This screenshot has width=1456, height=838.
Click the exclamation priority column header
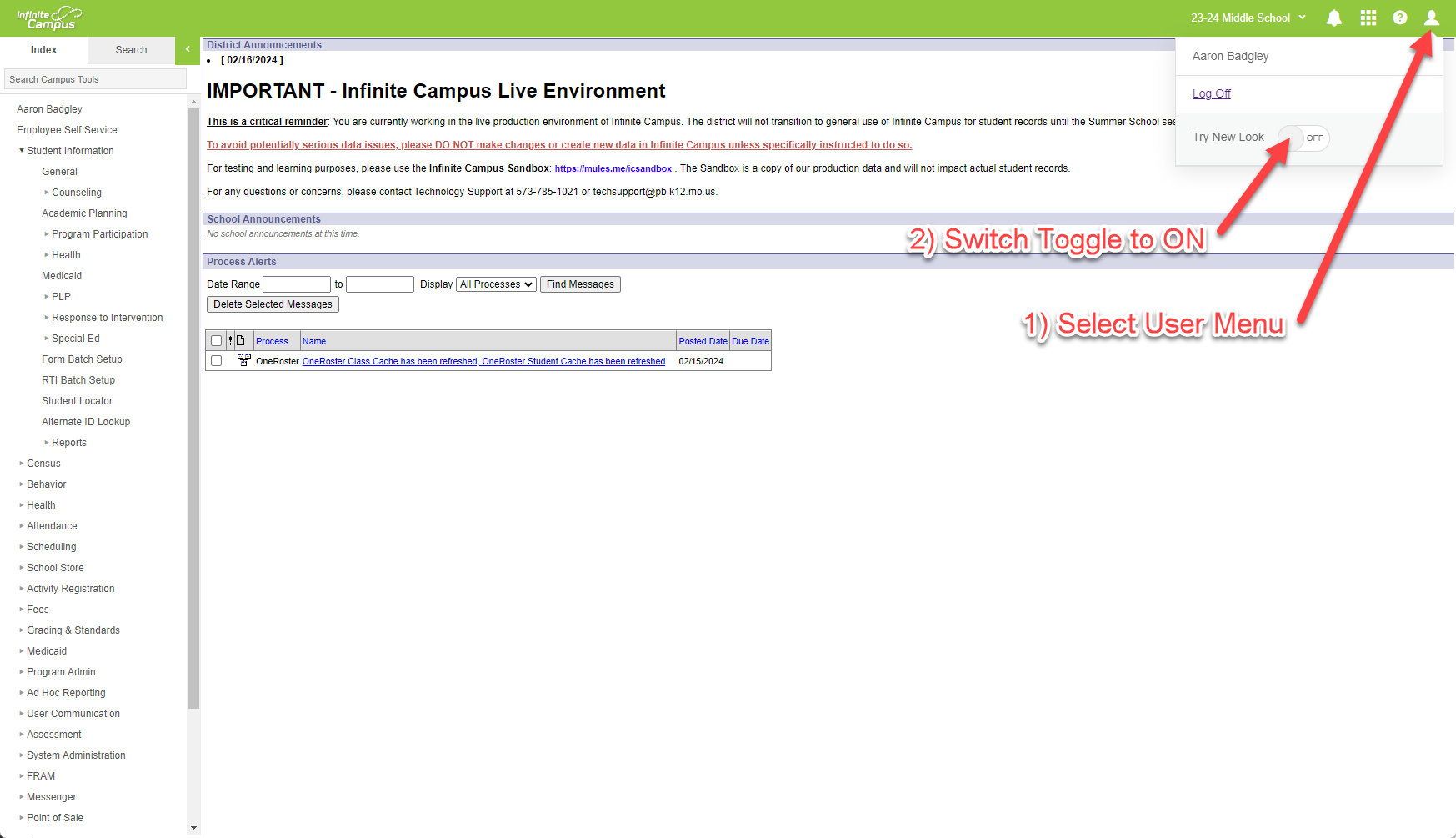point(230,340)
